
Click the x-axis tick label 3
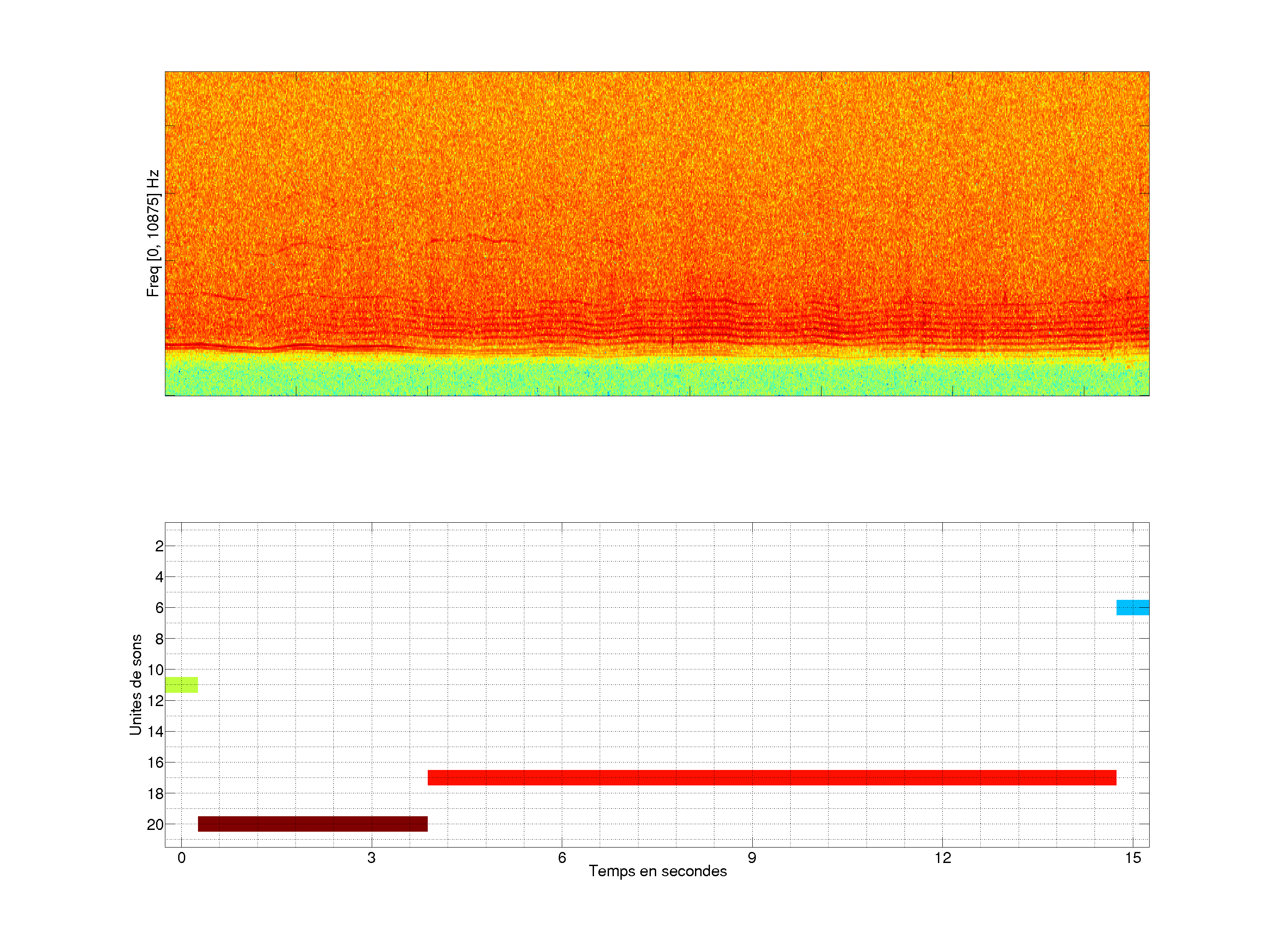[371, 858]
